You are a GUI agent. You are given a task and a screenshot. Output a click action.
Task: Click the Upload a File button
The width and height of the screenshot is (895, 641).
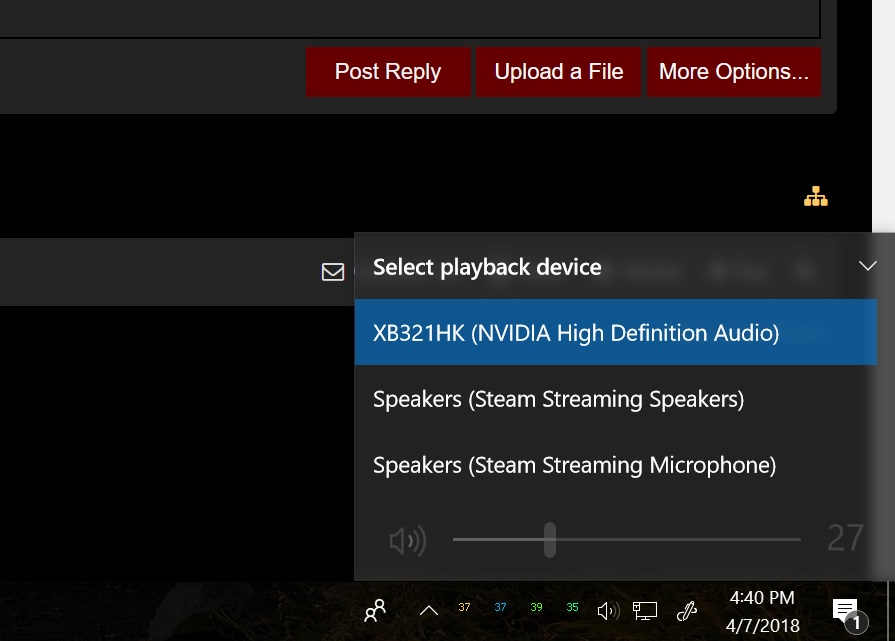(x=558, y=72)
